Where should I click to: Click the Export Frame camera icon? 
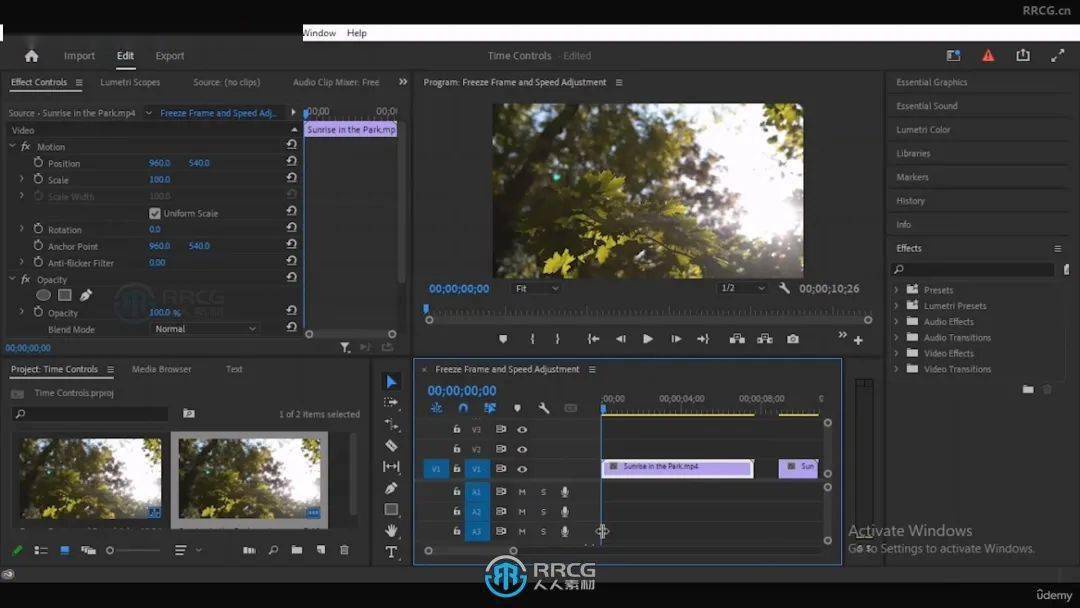(x=792, y=339)
